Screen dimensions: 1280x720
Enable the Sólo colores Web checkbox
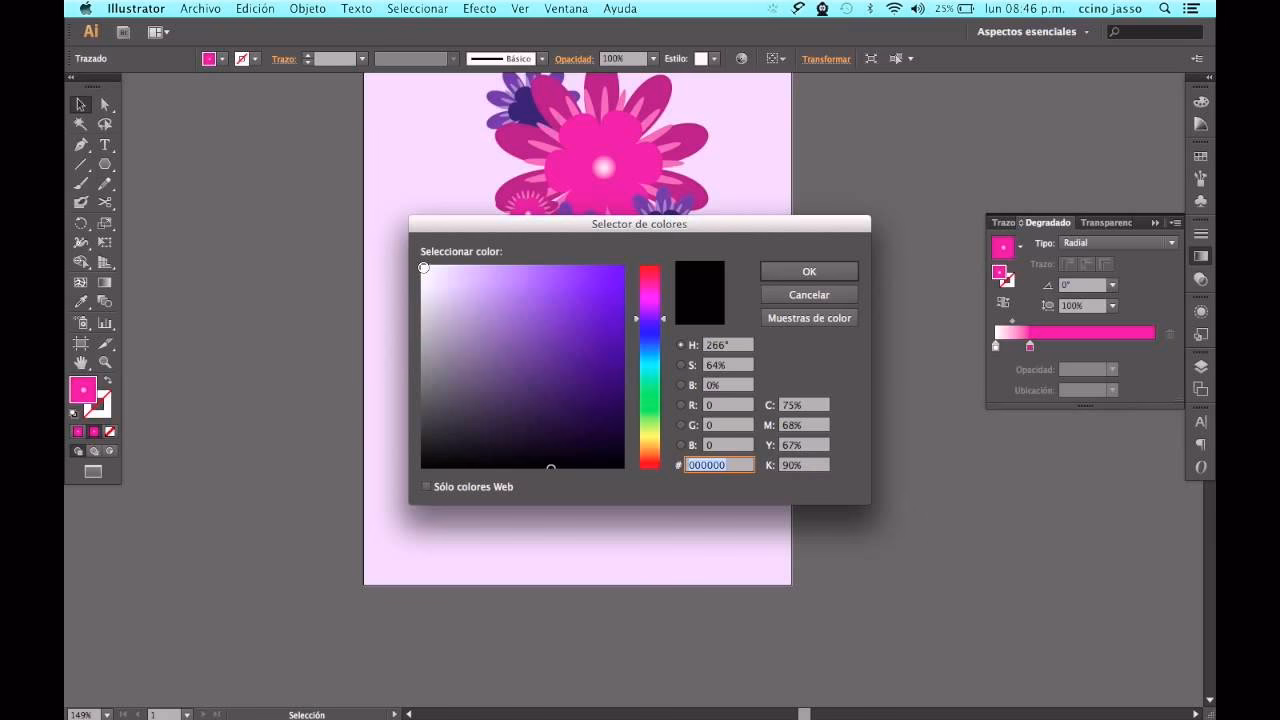pos(426,486)
